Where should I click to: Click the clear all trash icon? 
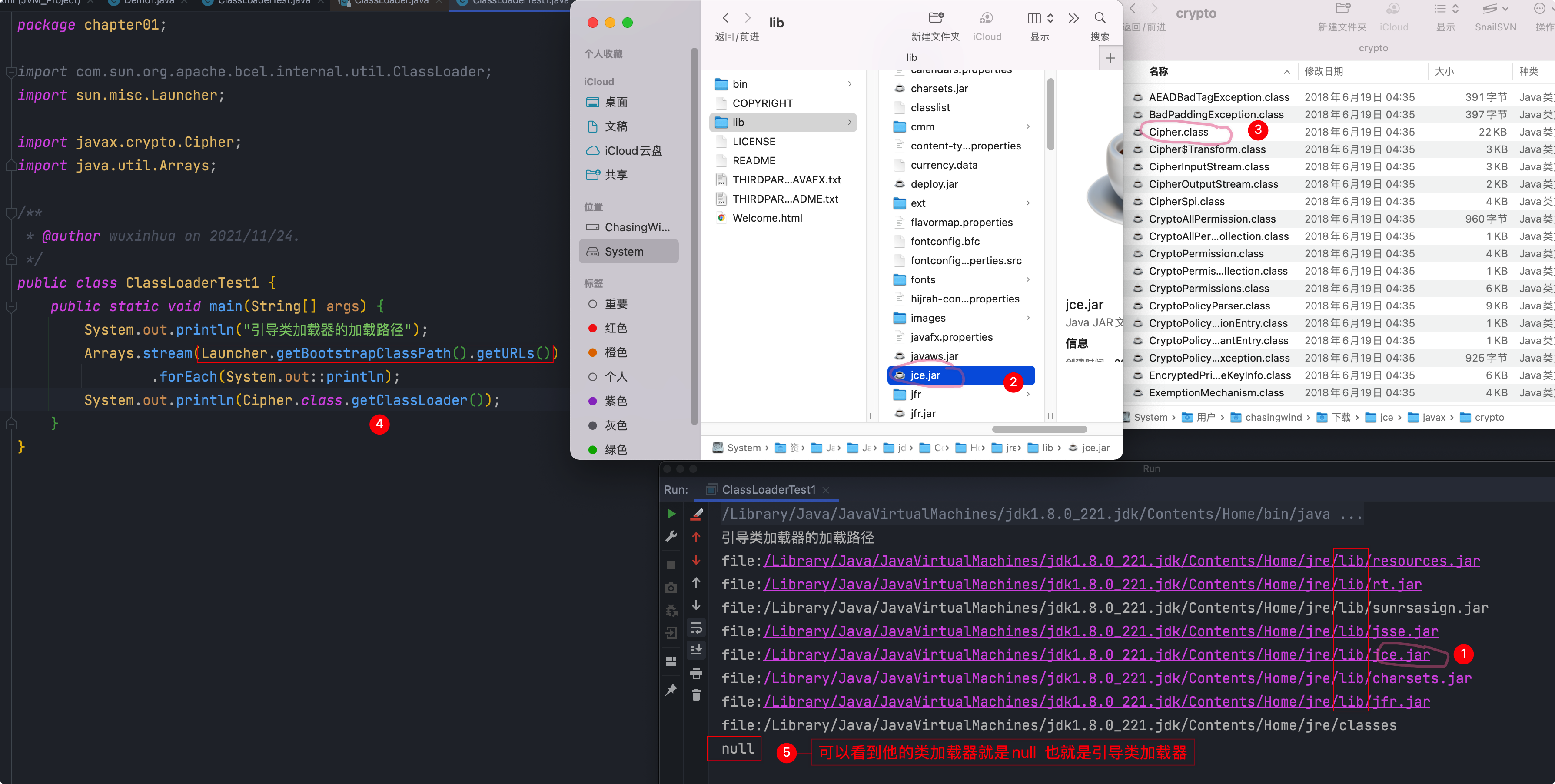[x=696, y=695]
